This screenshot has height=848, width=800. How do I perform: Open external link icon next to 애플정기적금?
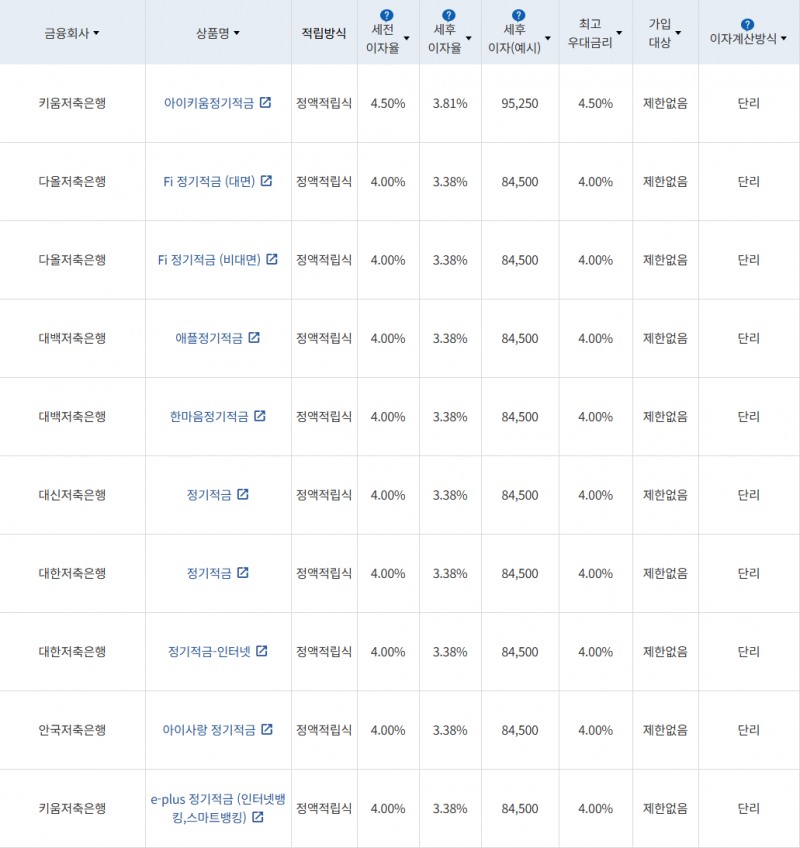pyautogui.click(x=253, y=337)
